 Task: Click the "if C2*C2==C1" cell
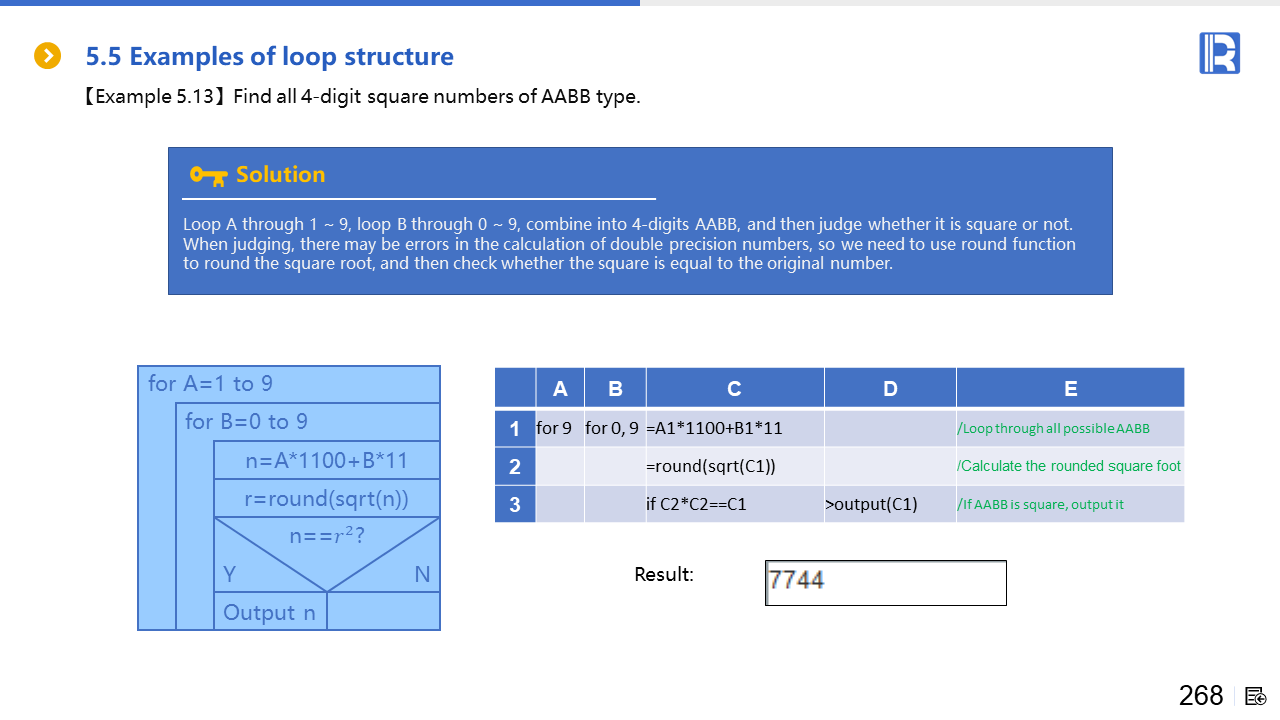tap(734, 504)
